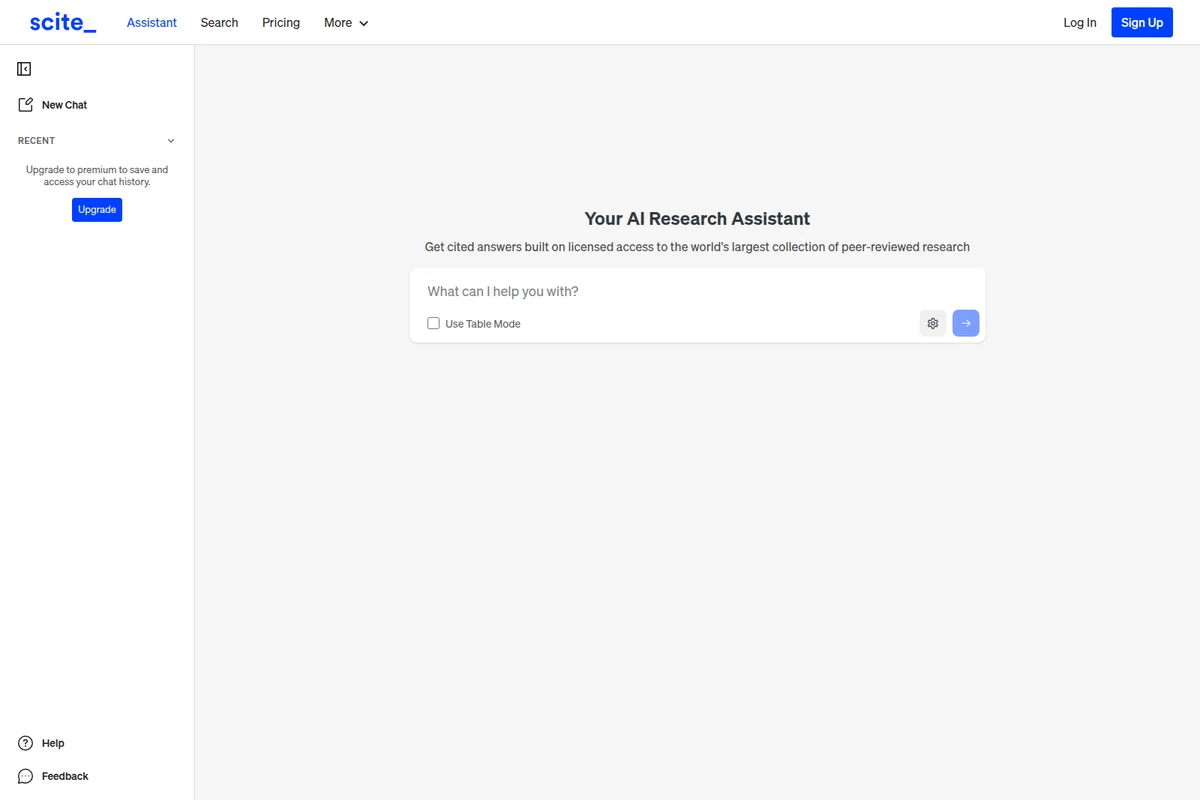Click the scite_ logo
Image resolution: width=1200 pixels, height=800 pixels.
62,22
